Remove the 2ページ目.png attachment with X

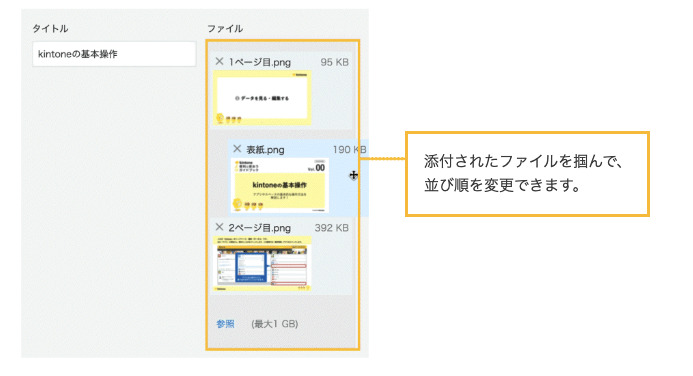[x=219, y=227]
